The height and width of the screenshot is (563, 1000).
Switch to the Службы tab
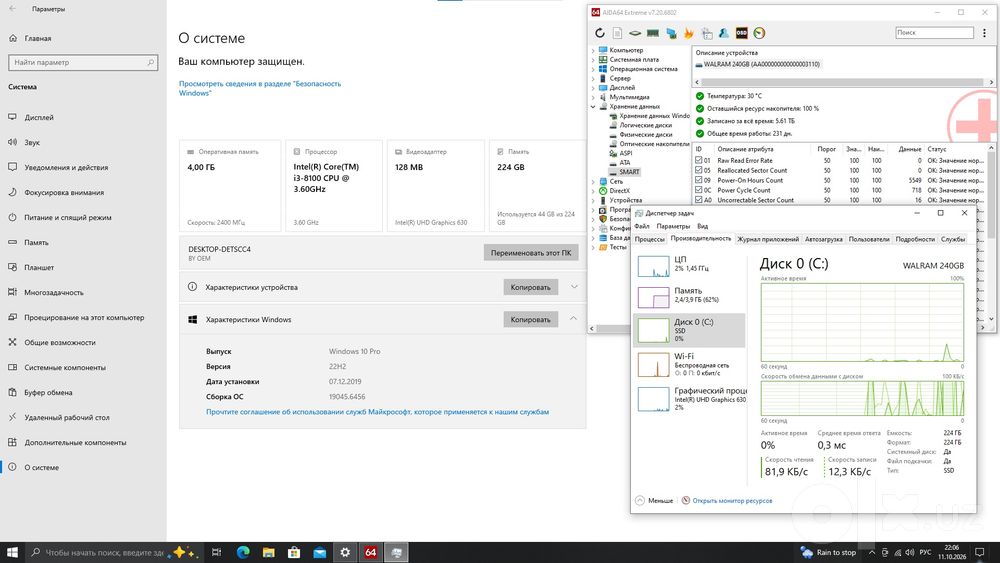953,239
